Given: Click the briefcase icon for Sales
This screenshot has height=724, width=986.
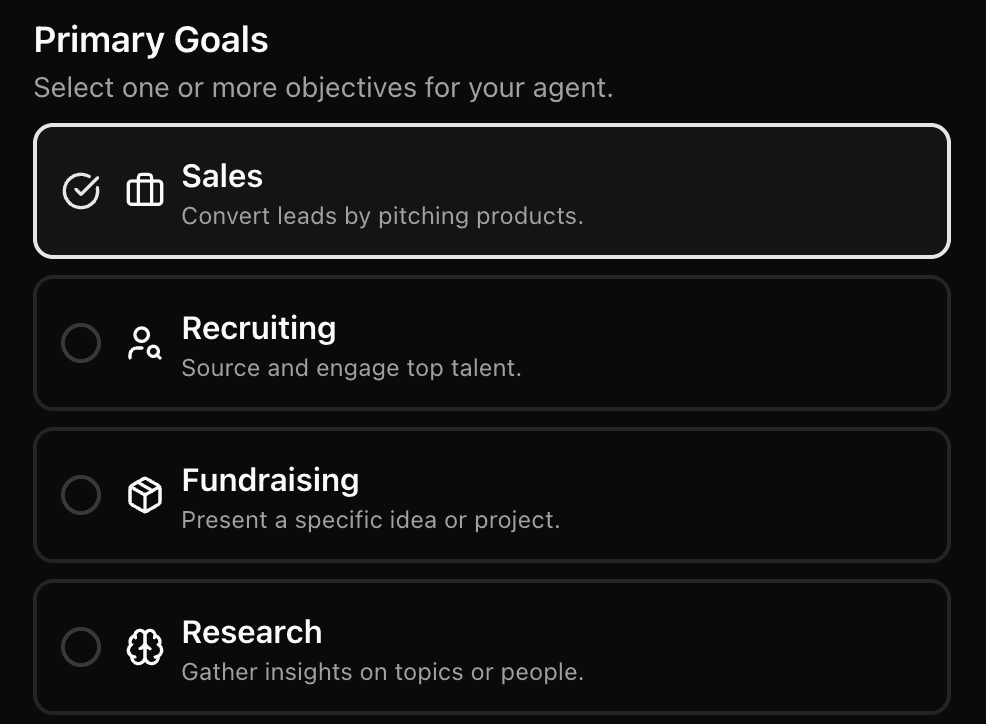Looking at the screenshot, I should click(x=145, y=190).
